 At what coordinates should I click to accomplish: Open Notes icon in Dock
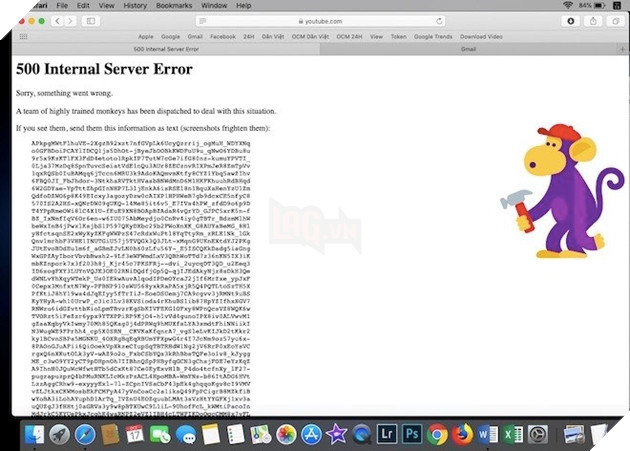click(211, 435)
